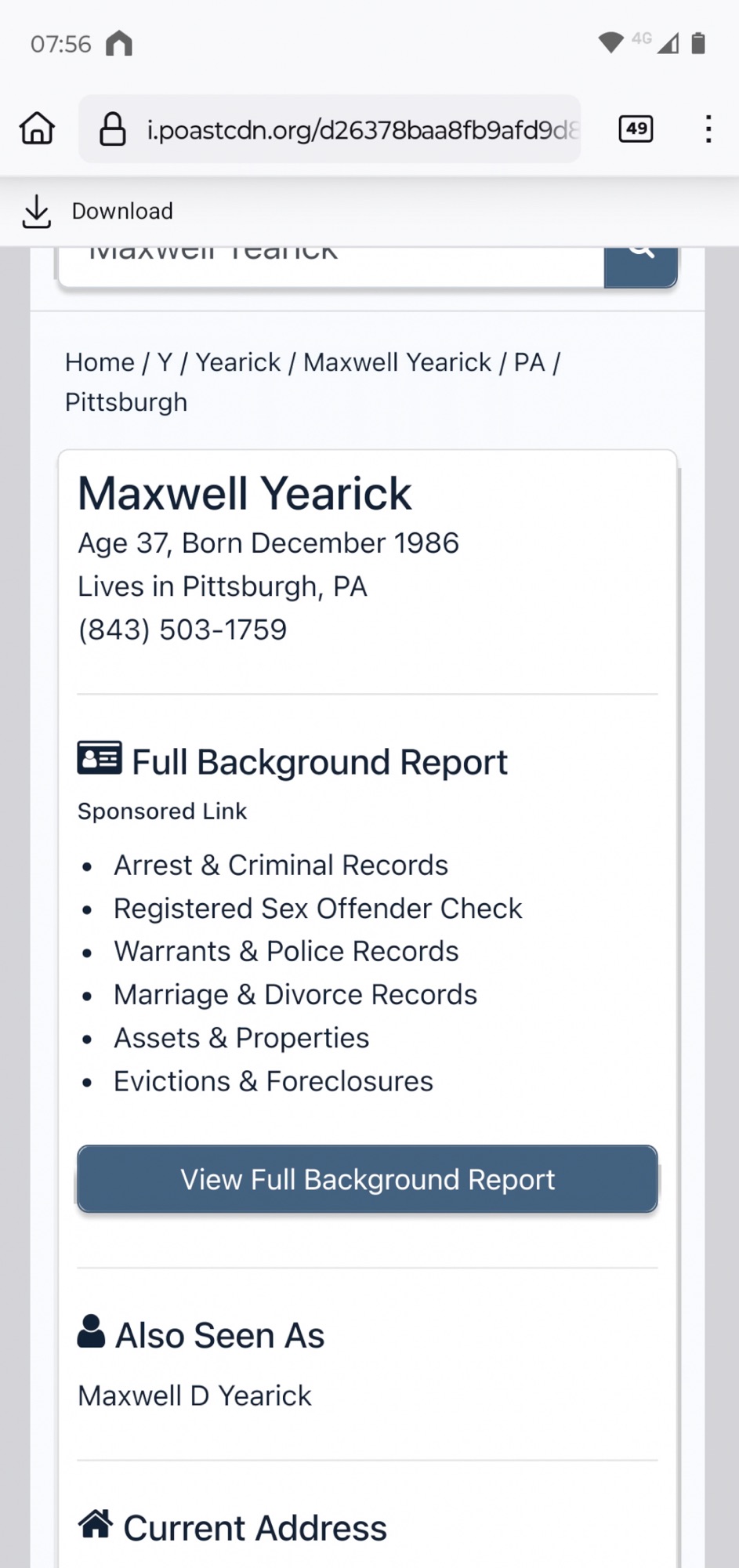Tap the house icon beside Current Address
This screenshot has height=1568, width=739.
pos(96,1523)
